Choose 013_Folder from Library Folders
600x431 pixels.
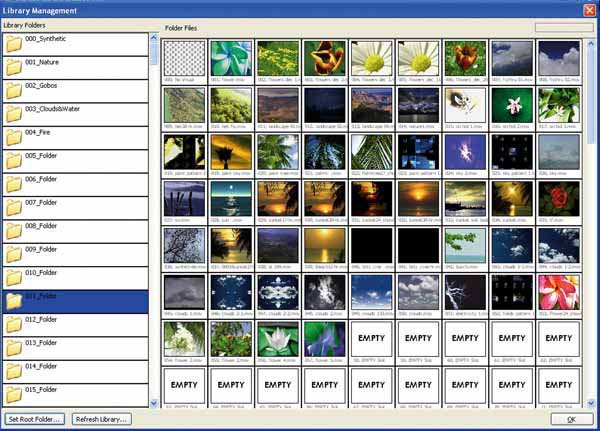pos(75,348)
